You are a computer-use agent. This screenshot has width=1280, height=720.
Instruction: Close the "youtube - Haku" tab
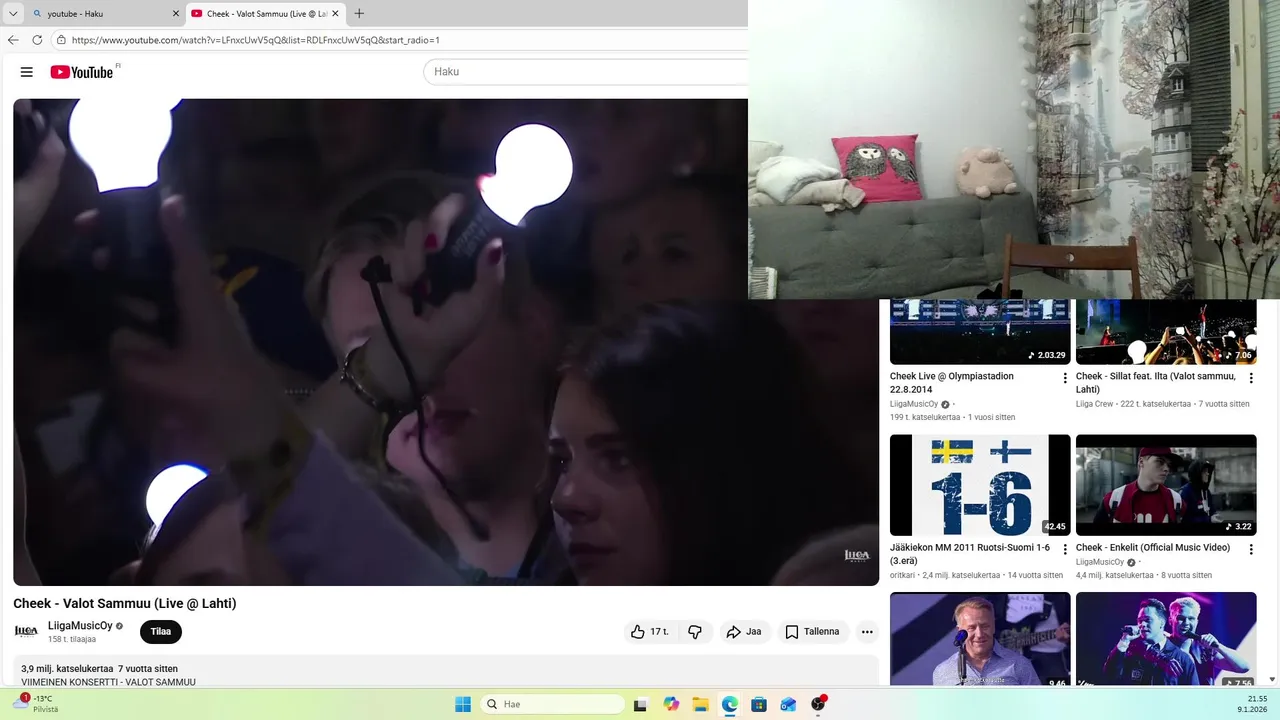pos(176,14)
